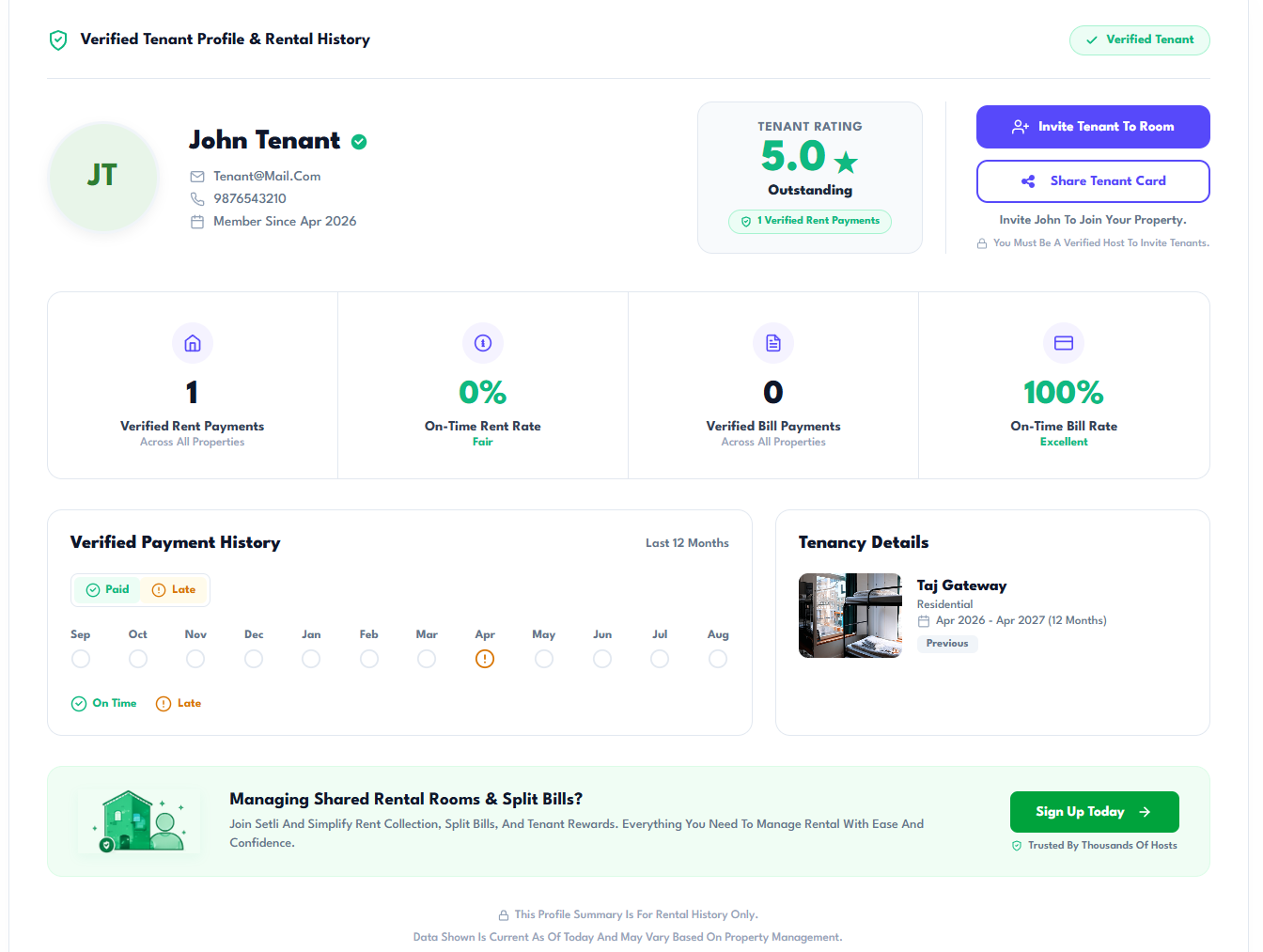Click the envelope email icon
This screenshot has width=1263, height=952.
coord(197,177)
